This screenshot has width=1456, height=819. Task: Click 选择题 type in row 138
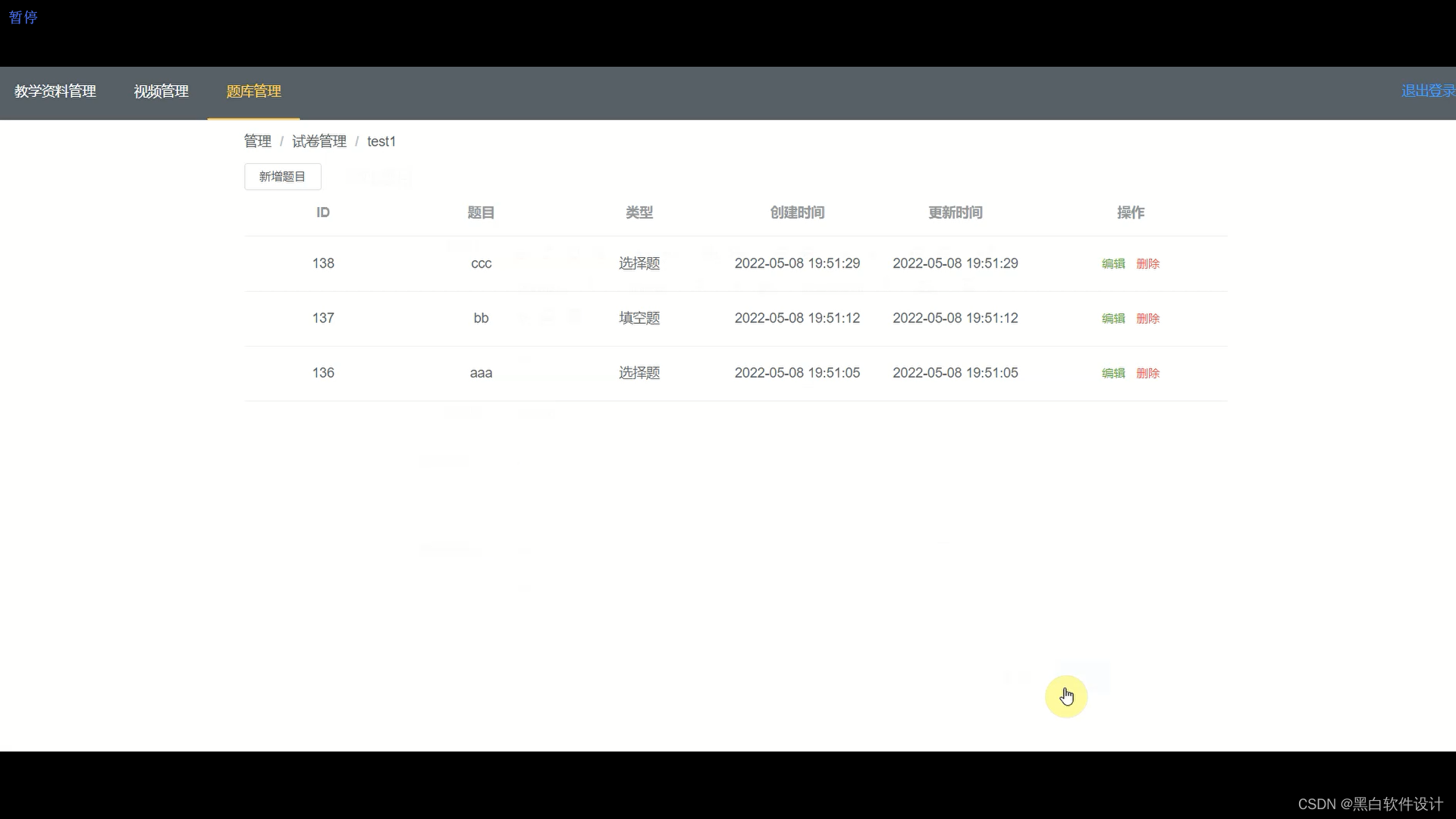(639, 263)
